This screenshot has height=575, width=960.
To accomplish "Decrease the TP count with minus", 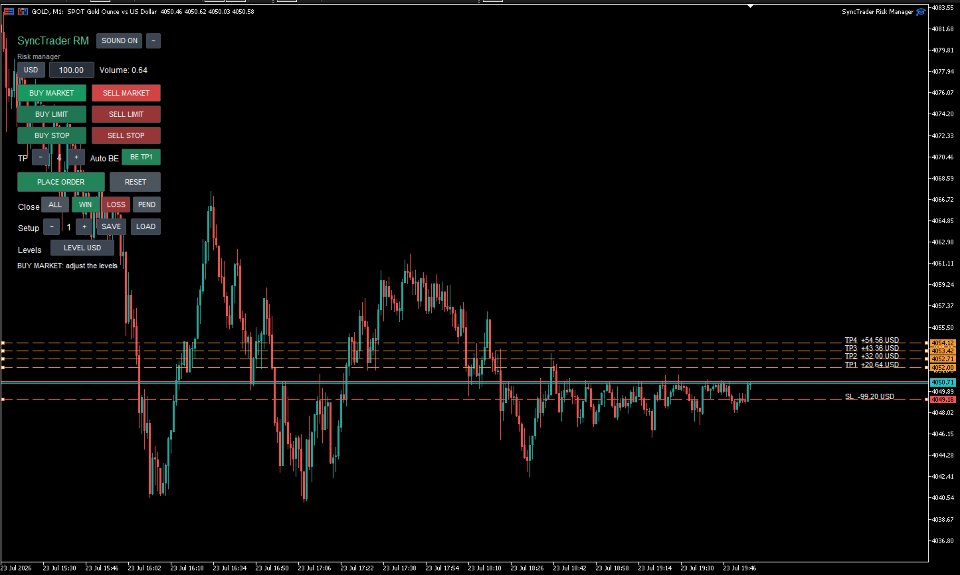I will coord(40,157).
